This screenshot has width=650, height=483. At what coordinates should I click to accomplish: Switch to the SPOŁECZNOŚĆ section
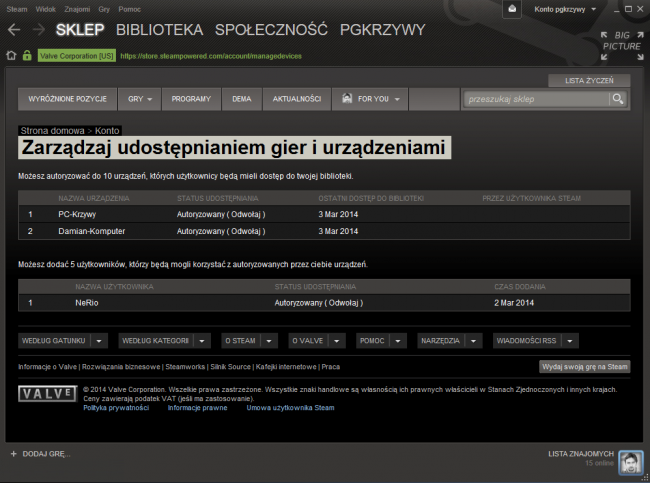point(271,30)
